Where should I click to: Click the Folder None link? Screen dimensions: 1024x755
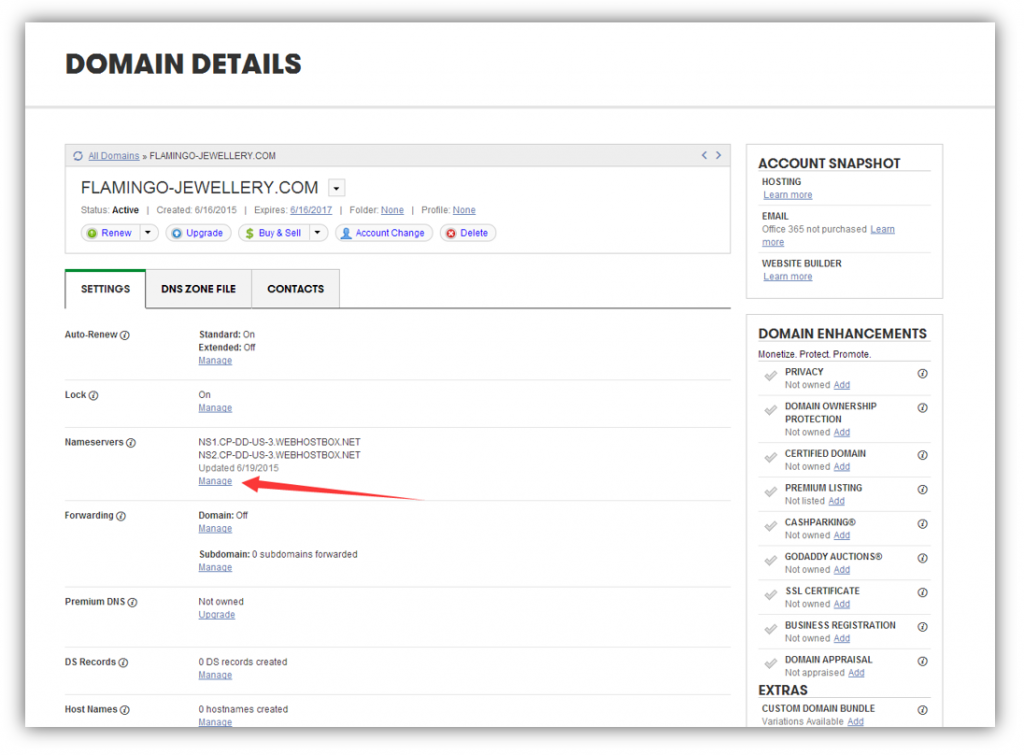(392, 210)
